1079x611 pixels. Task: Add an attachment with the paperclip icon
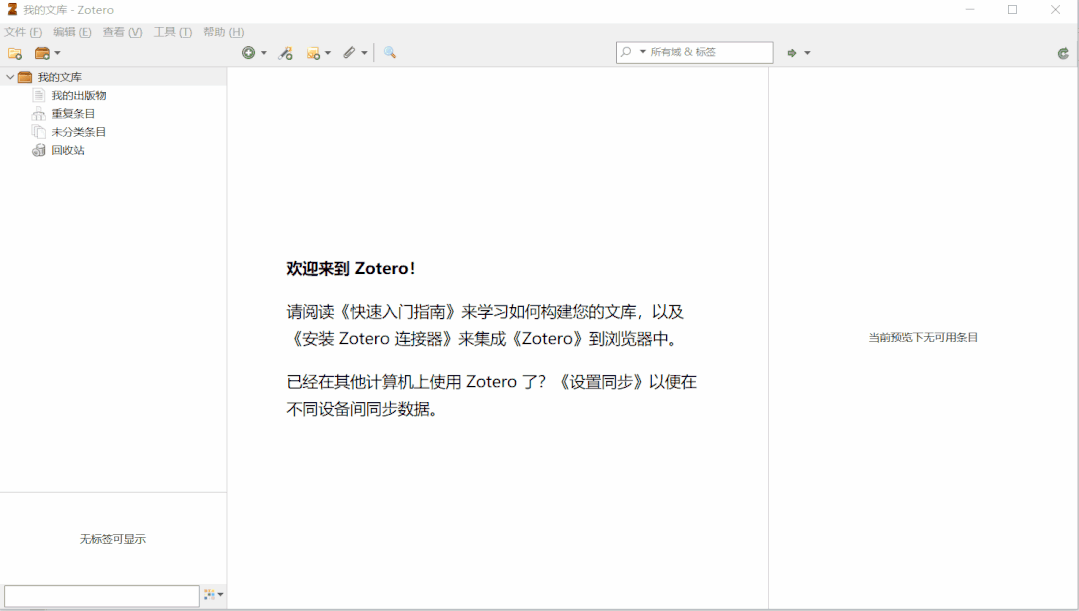(350, 53)
